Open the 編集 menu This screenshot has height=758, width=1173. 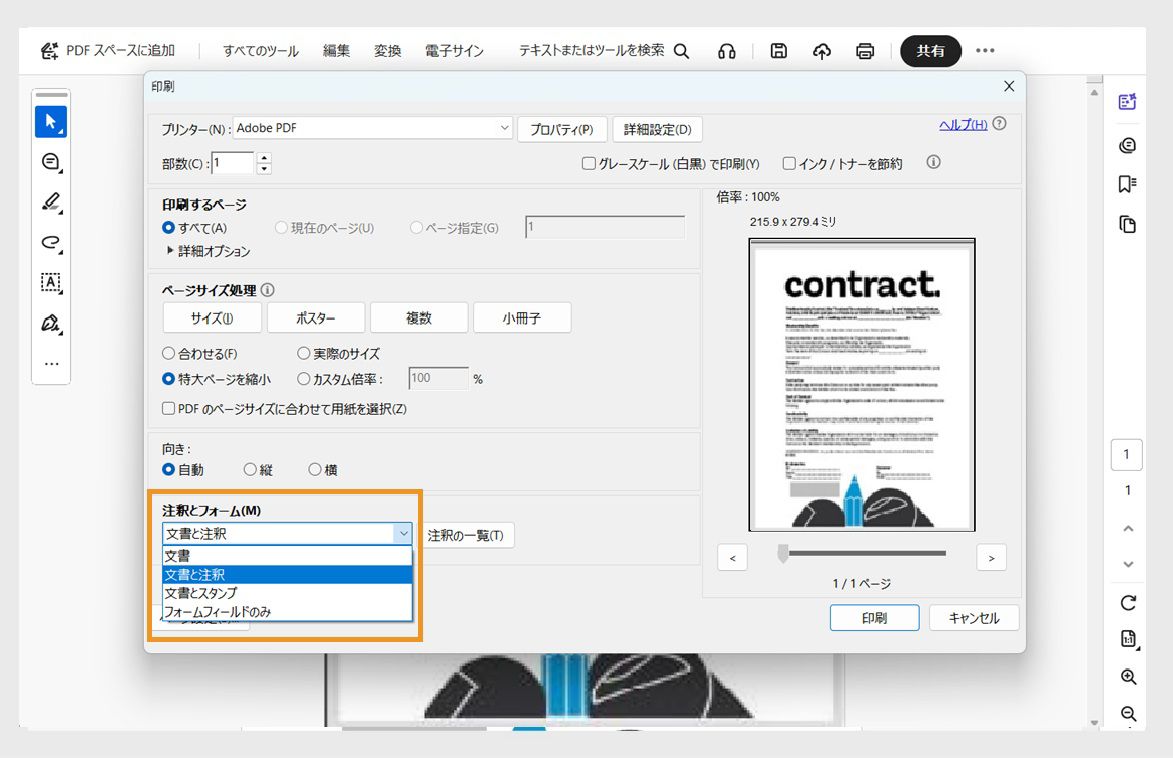click(x=336, y=50)
